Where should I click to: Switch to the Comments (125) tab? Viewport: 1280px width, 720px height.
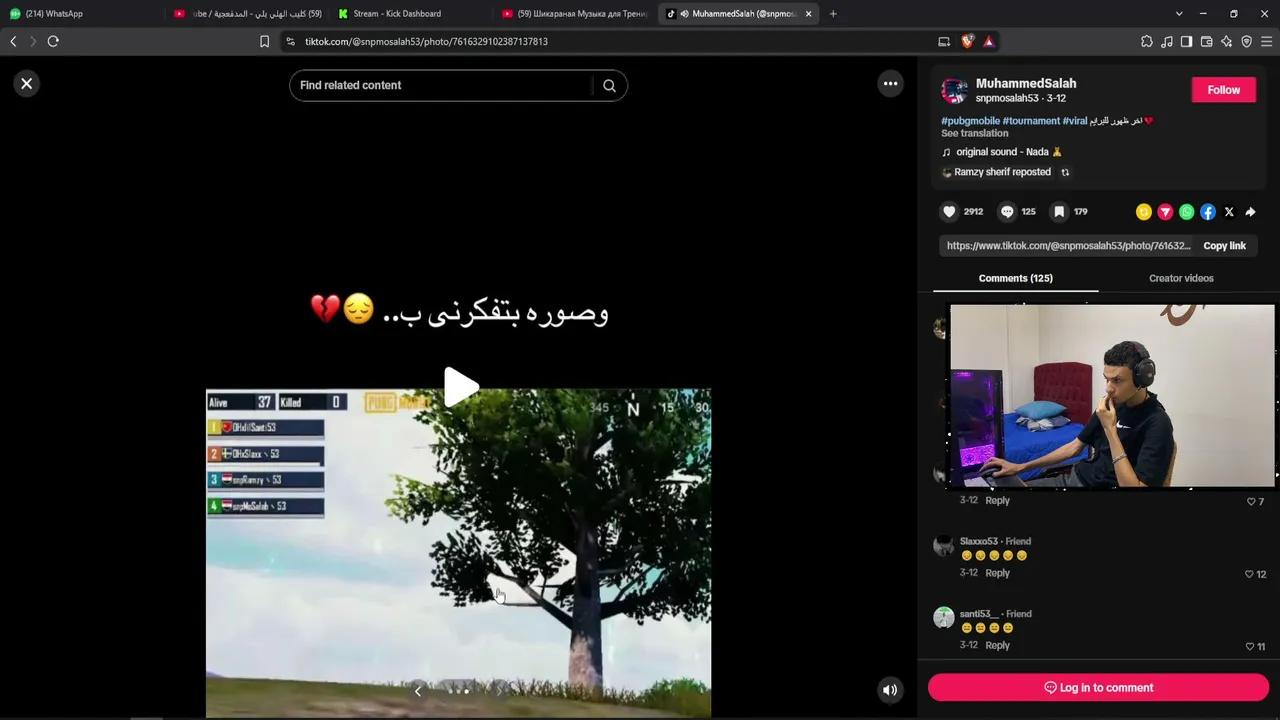[1015, 278]
